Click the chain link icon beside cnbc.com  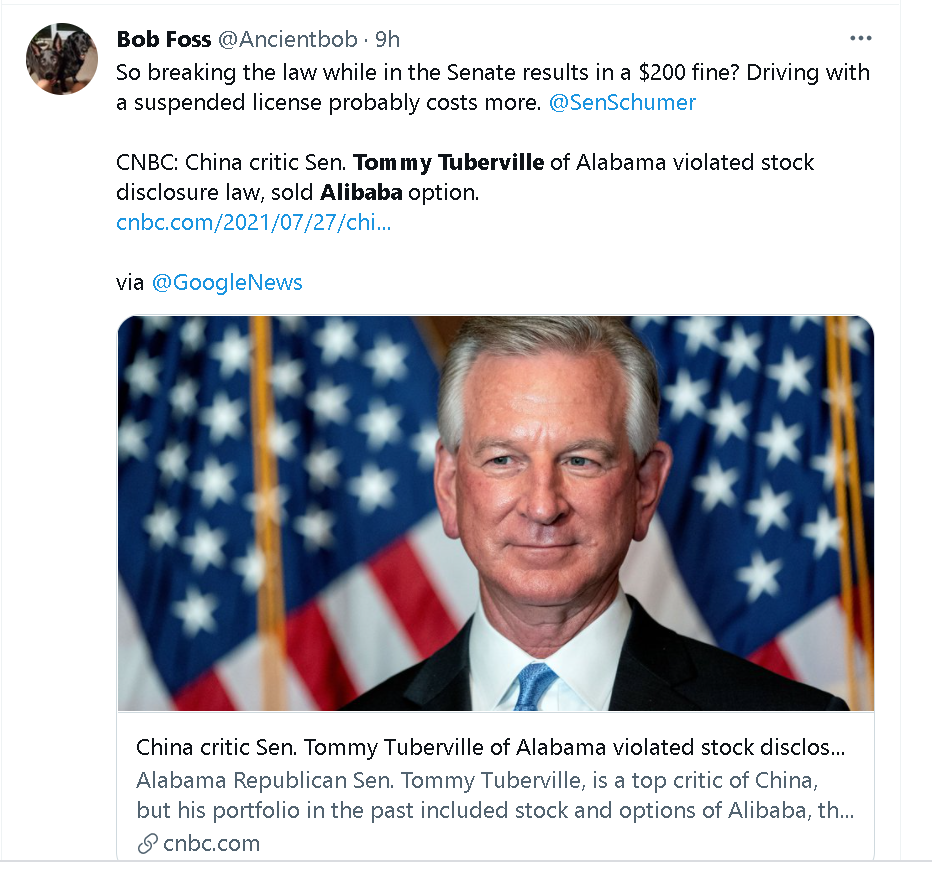147,843
